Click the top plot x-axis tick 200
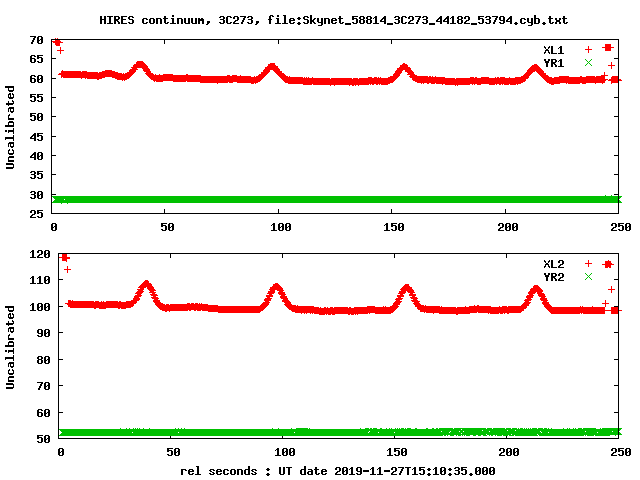This screenshot has width=640, height=480. click(507, 227)
